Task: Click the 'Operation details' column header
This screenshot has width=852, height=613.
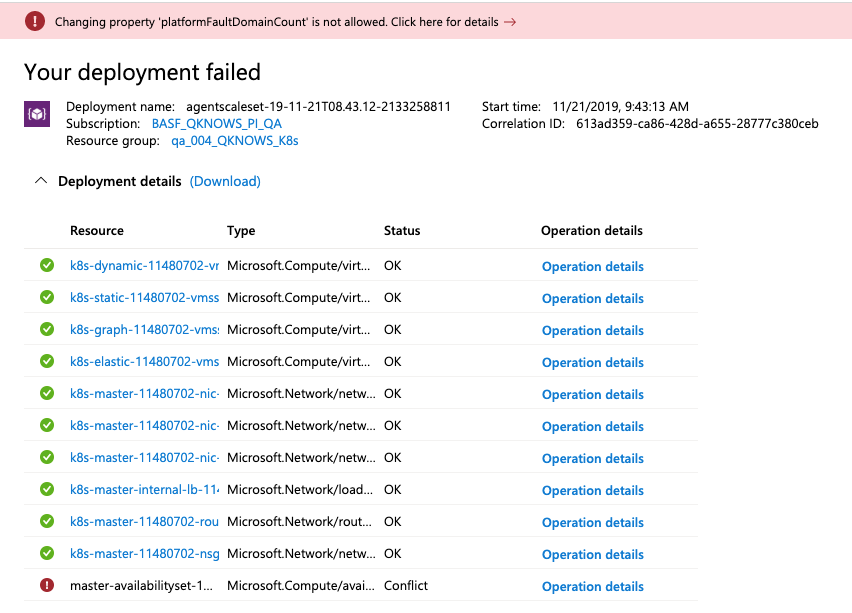Action: (x=592, y=231)
